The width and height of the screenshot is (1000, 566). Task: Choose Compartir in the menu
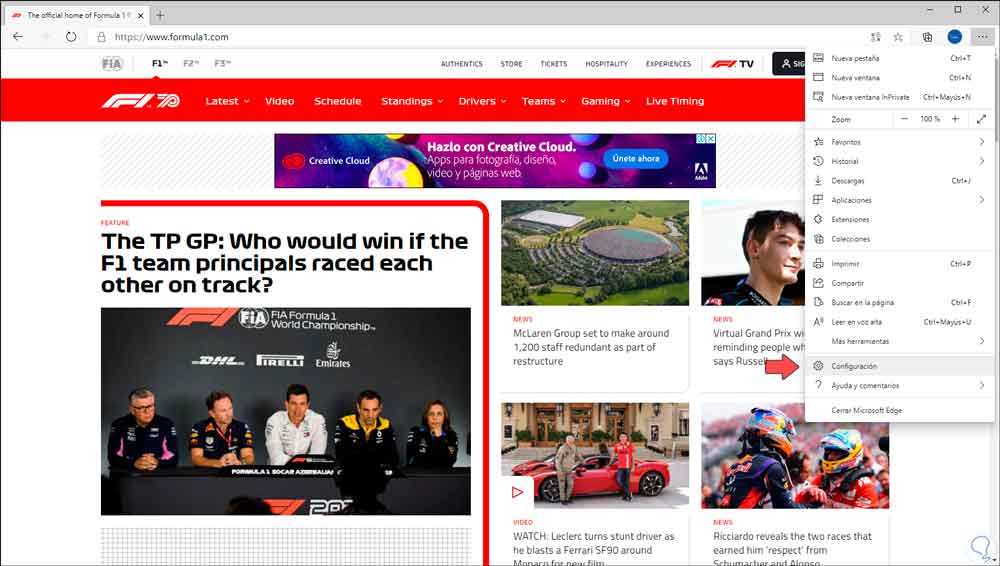tap(899, 283)
